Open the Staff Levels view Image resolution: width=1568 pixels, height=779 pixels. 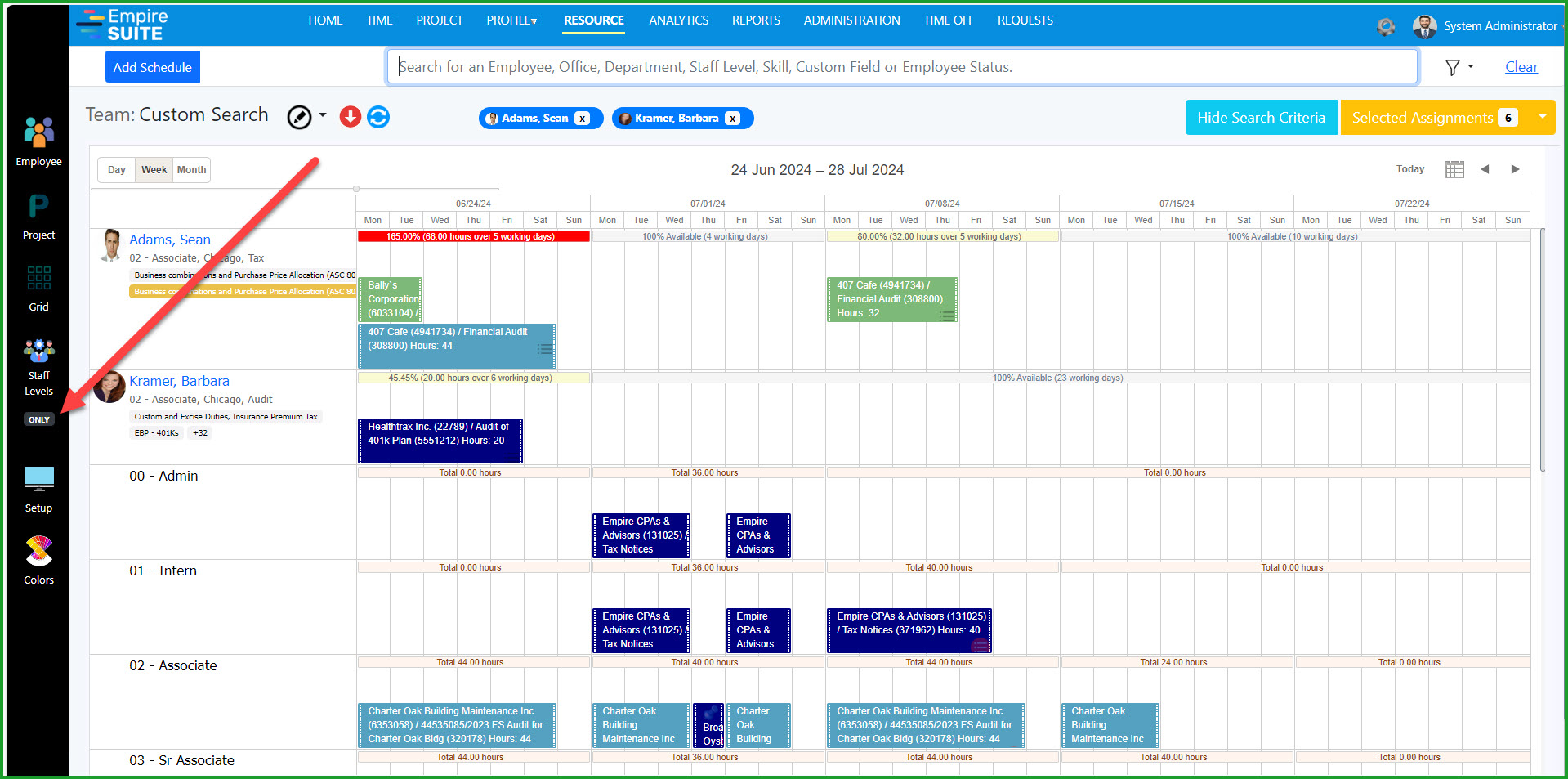point(38,368)
